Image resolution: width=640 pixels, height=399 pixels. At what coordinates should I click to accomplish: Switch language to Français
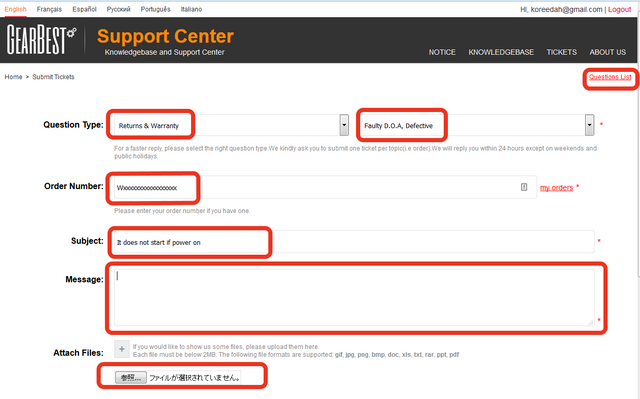(x=49, y=9)
